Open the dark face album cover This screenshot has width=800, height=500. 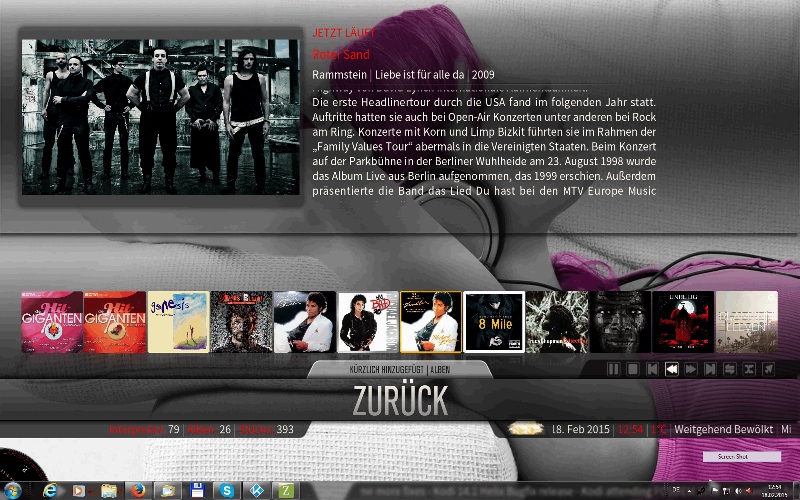pyautogui.click(x=620, y=322)
